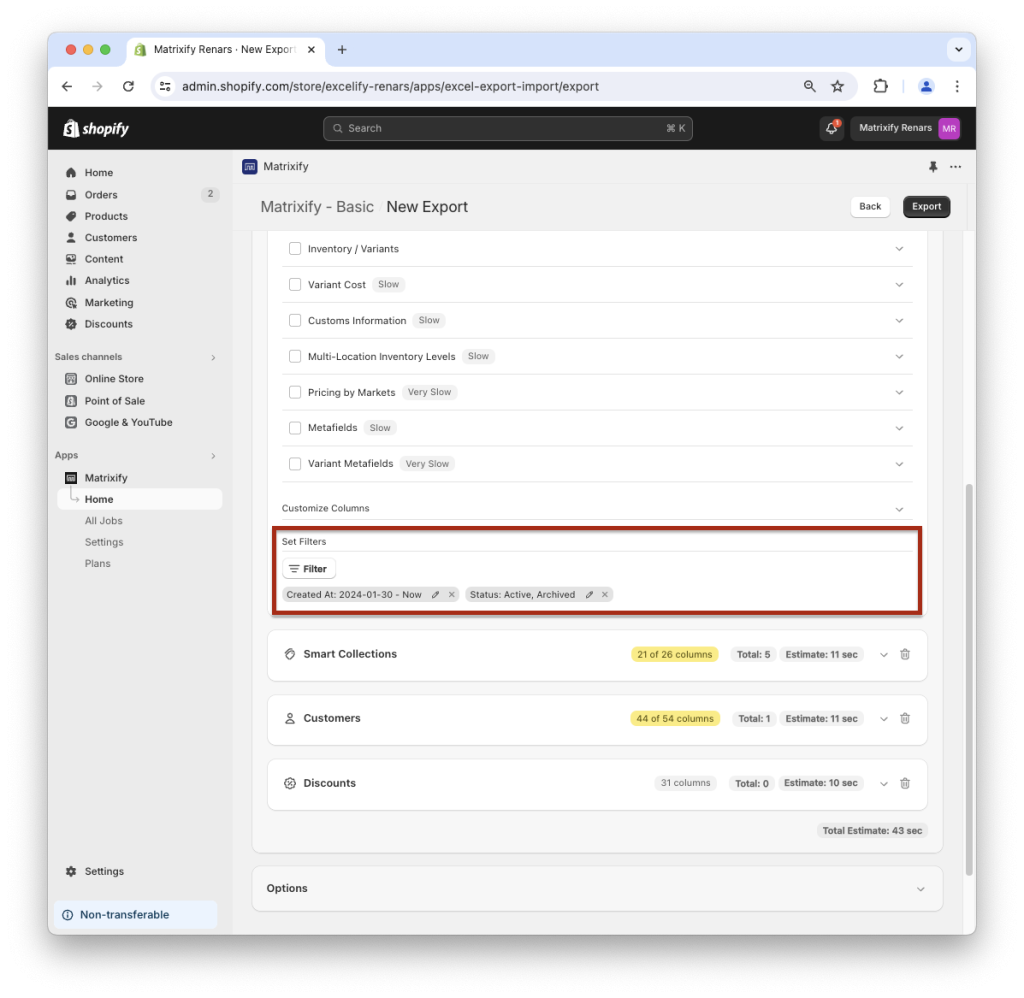Edit the Created At filter with pencil icon

coord(436,594)
